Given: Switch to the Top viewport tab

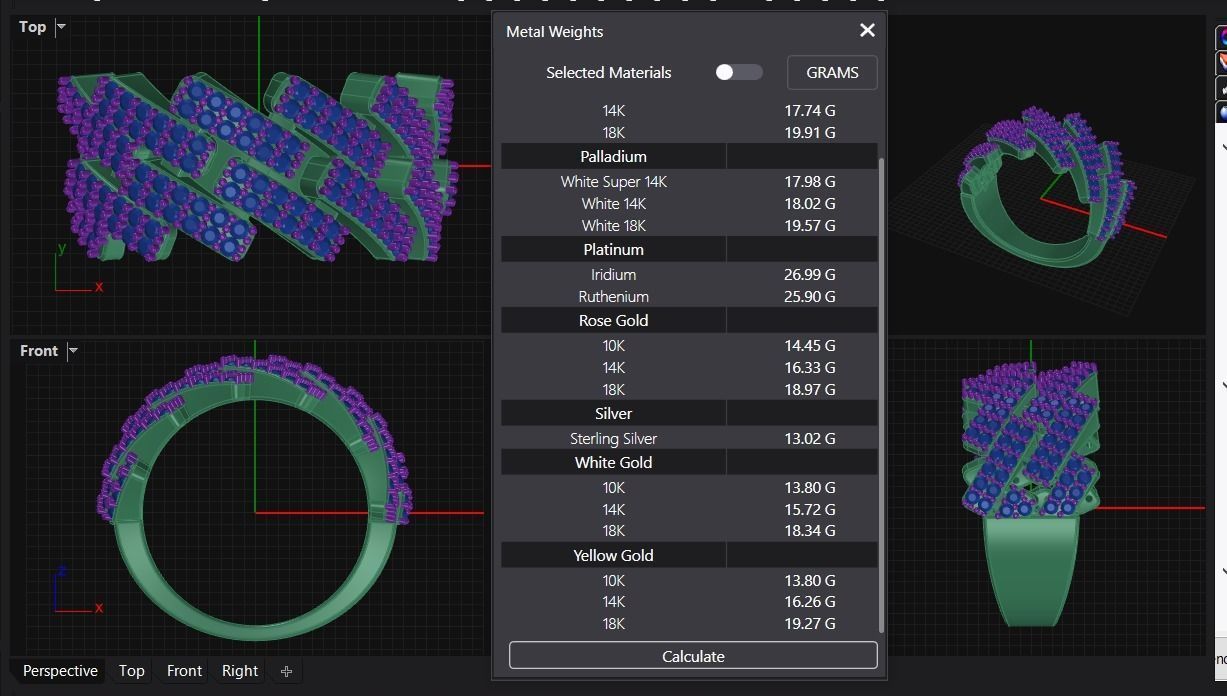Looking at the screenshot, I should tap(131, 671).
